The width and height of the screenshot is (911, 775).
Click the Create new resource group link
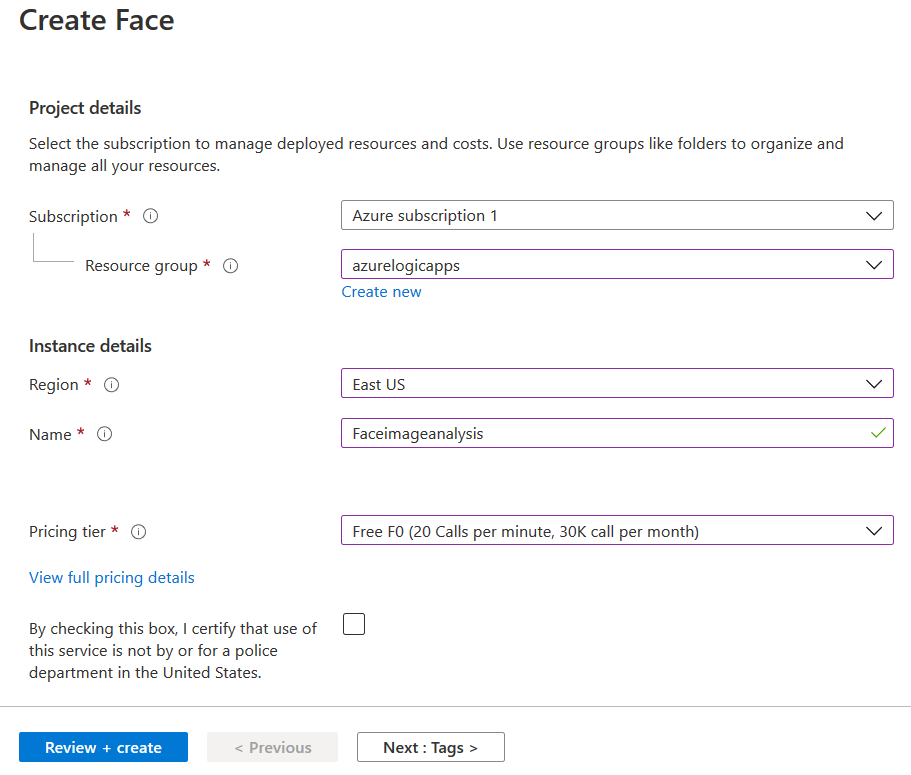coord(381,292)
